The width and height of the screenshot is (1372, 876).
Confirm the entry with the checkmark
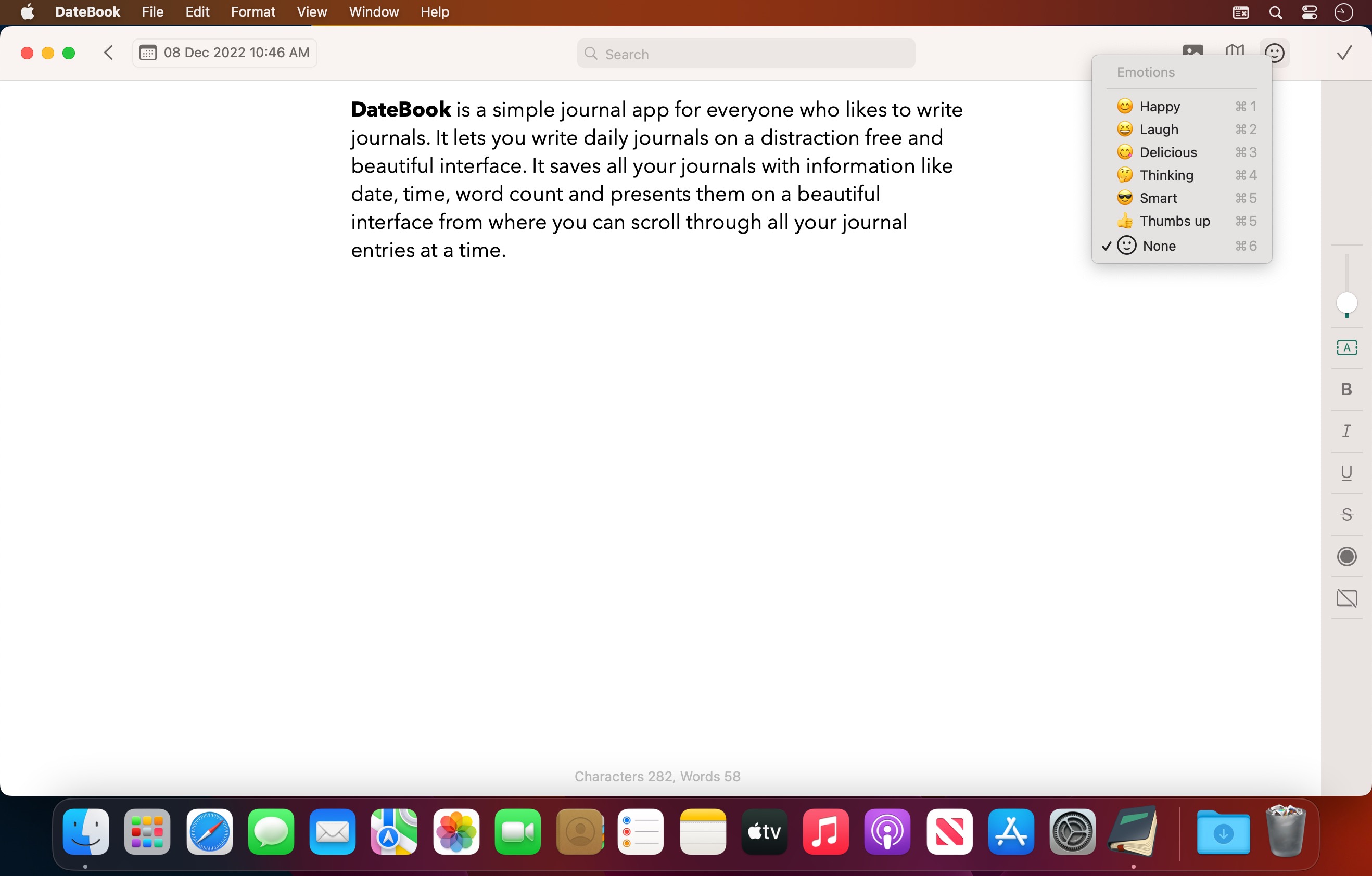click(1344, 53)
